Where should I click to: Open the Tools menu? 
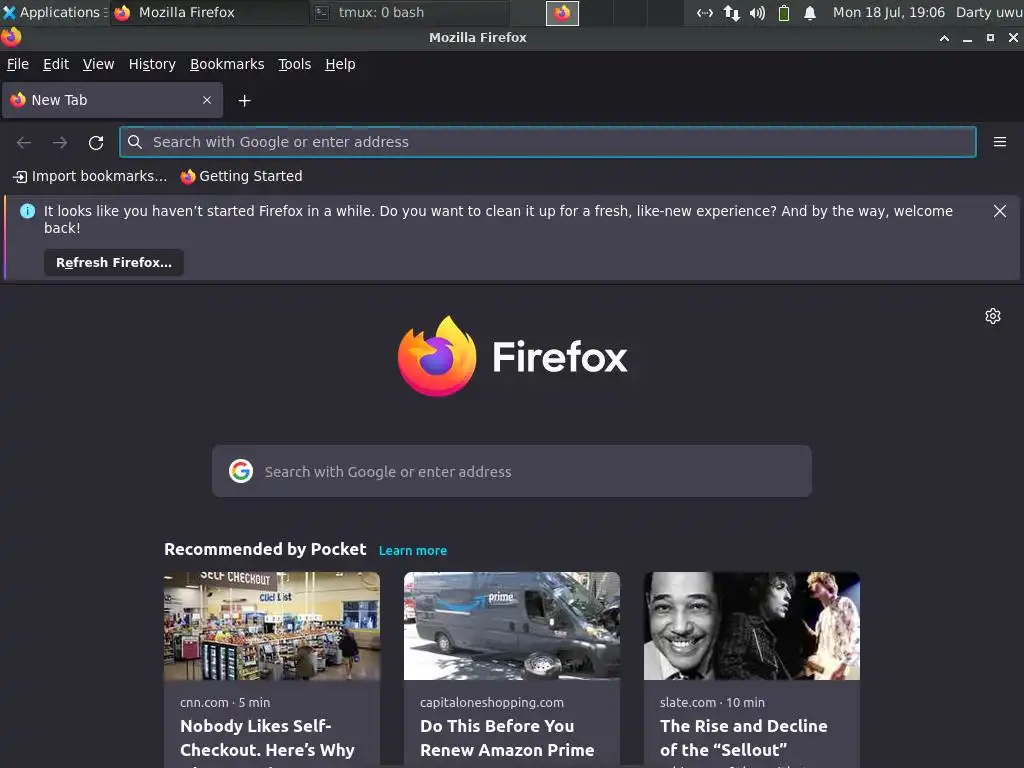coord(295,64)
